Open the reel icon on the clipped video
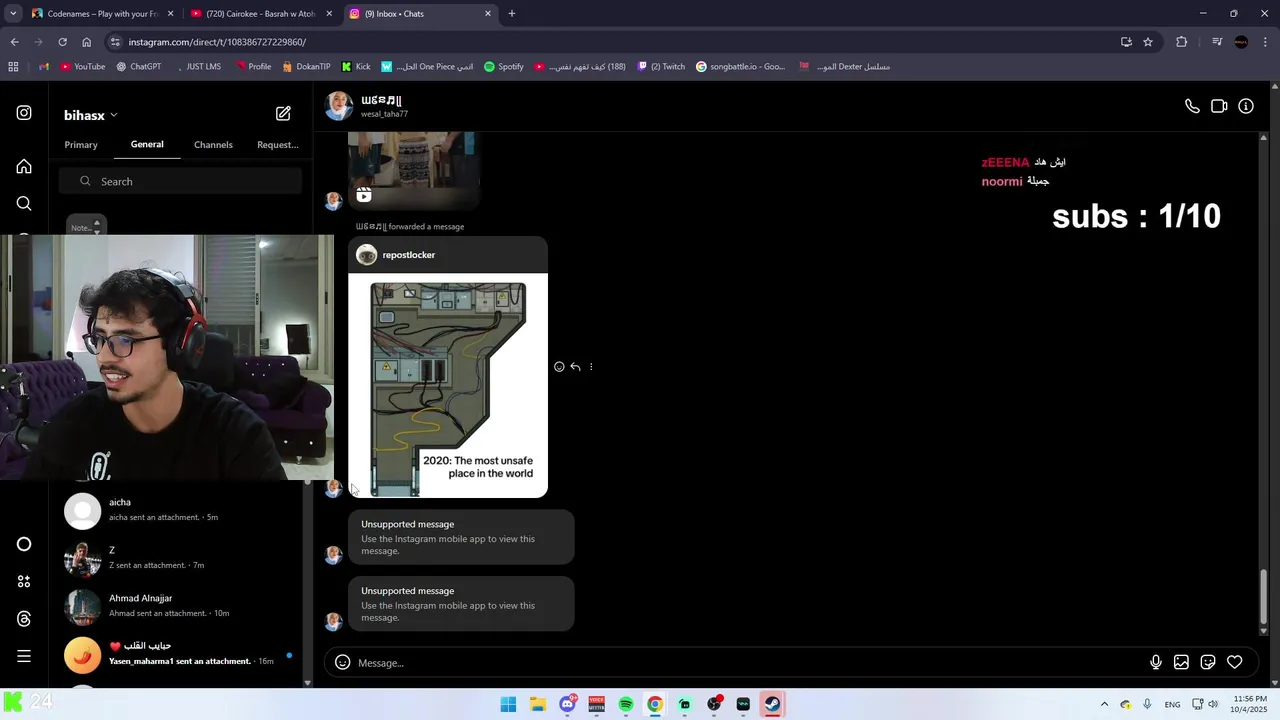1280x720 pixels. [x=364, y=195]
